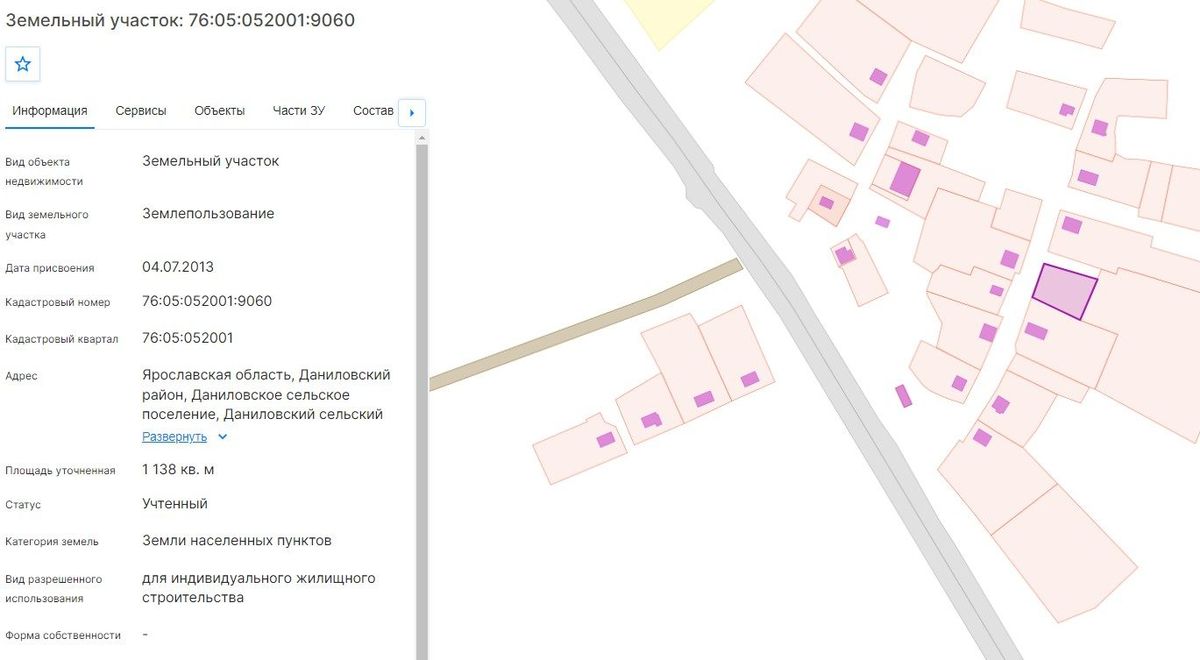
Task: Click the number in the Кадастровый номер row
Action: 207,301
